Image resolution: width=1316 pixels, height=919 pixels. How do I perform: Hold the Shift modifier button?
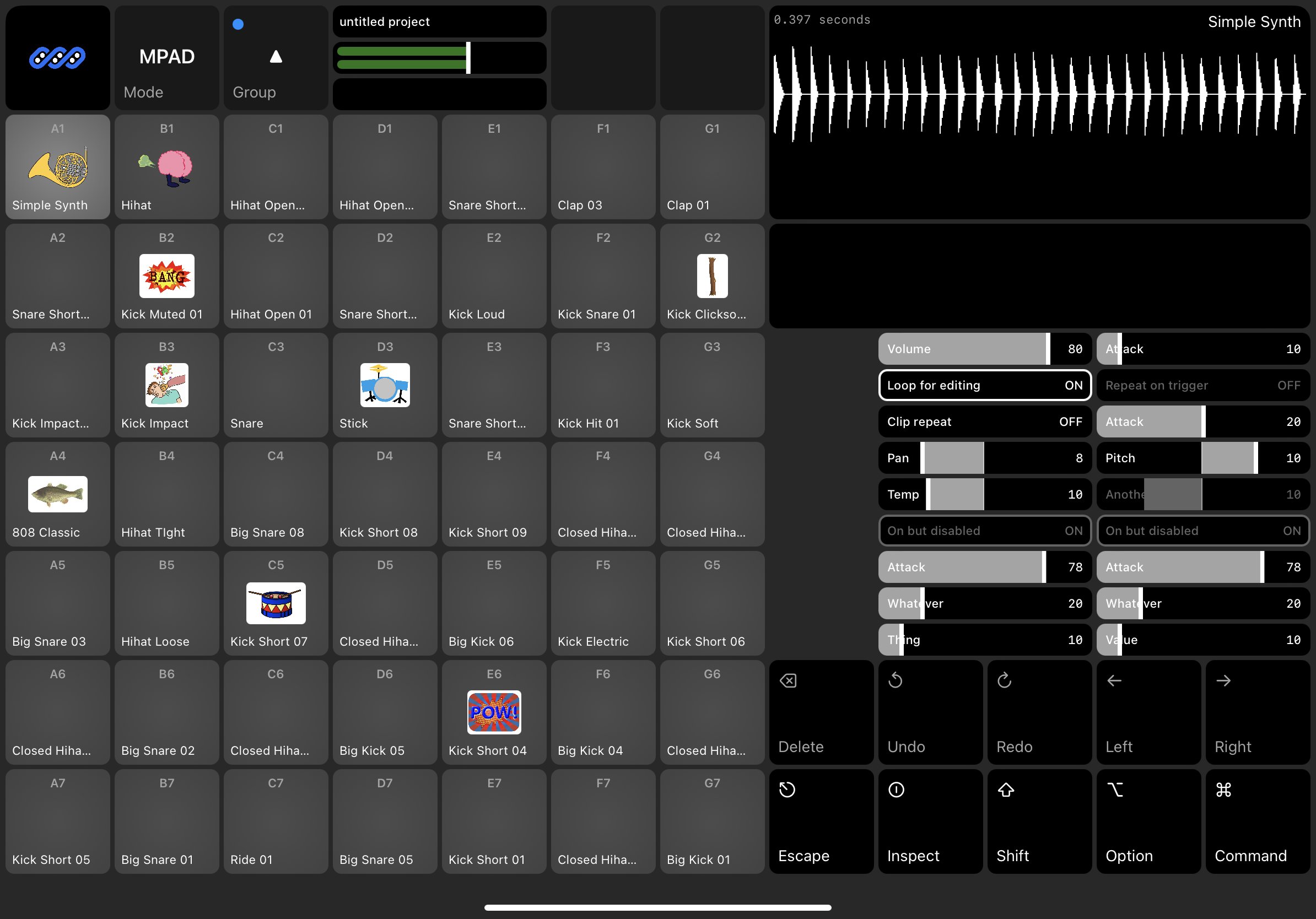click(1039, 821)
